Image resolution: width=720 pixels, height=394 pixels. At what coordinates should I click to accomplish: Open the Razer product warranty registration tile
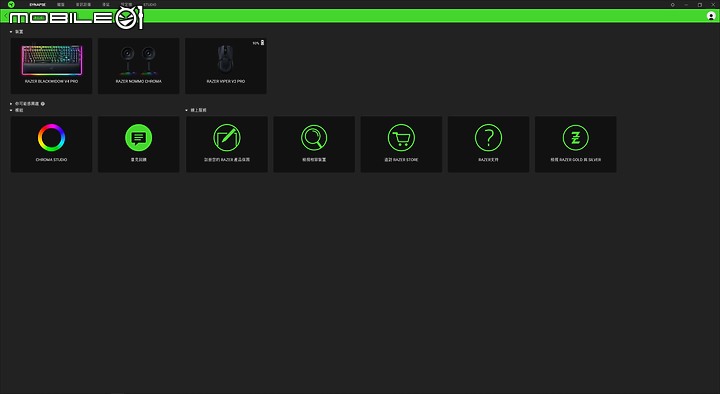[227, 144]
